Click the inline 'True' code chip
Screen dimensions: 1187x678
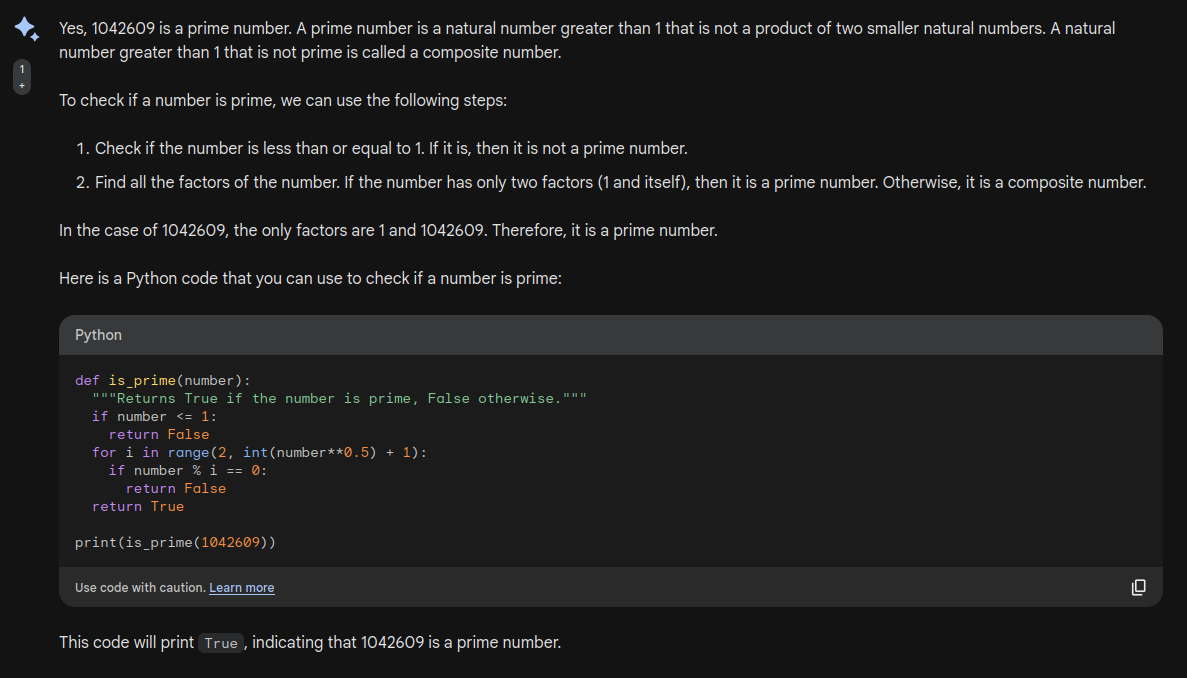(x=221, y=643)
